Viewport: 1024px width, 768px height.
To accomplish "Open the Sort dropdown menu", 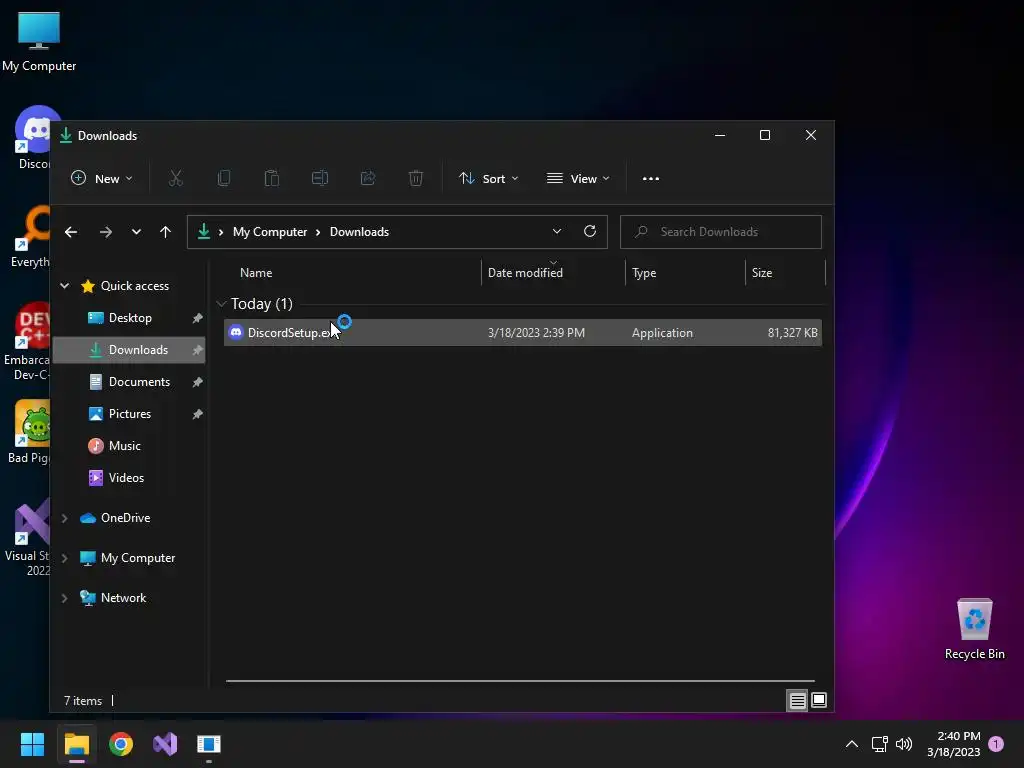I will (x=488, y=178).
